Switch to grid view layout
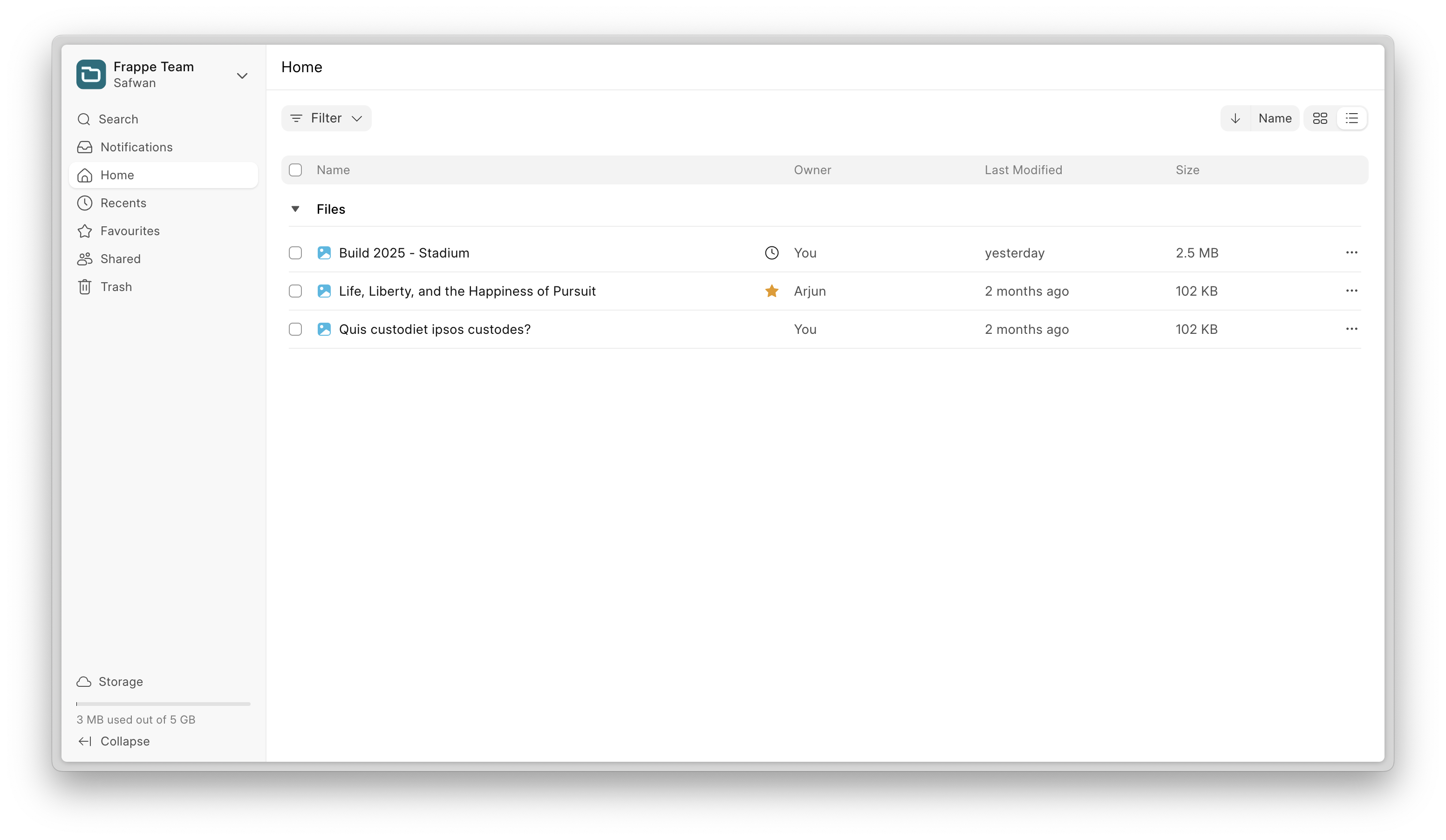 pyautogui.click(x=1320, y=118)
